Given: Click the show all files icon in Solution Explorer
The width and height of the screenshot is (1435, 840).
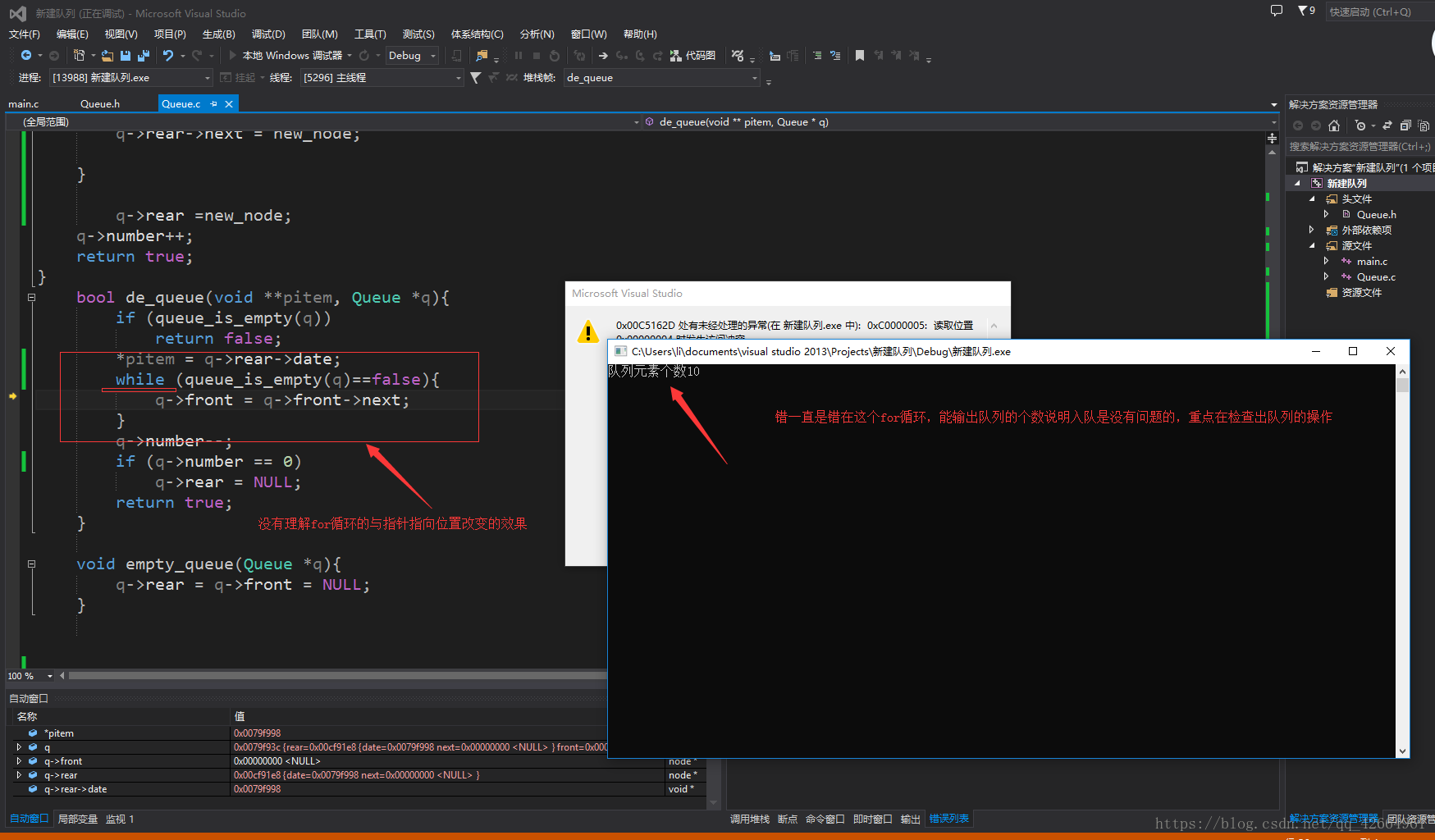Looking at the screenshot, I should click(1424, 126).
